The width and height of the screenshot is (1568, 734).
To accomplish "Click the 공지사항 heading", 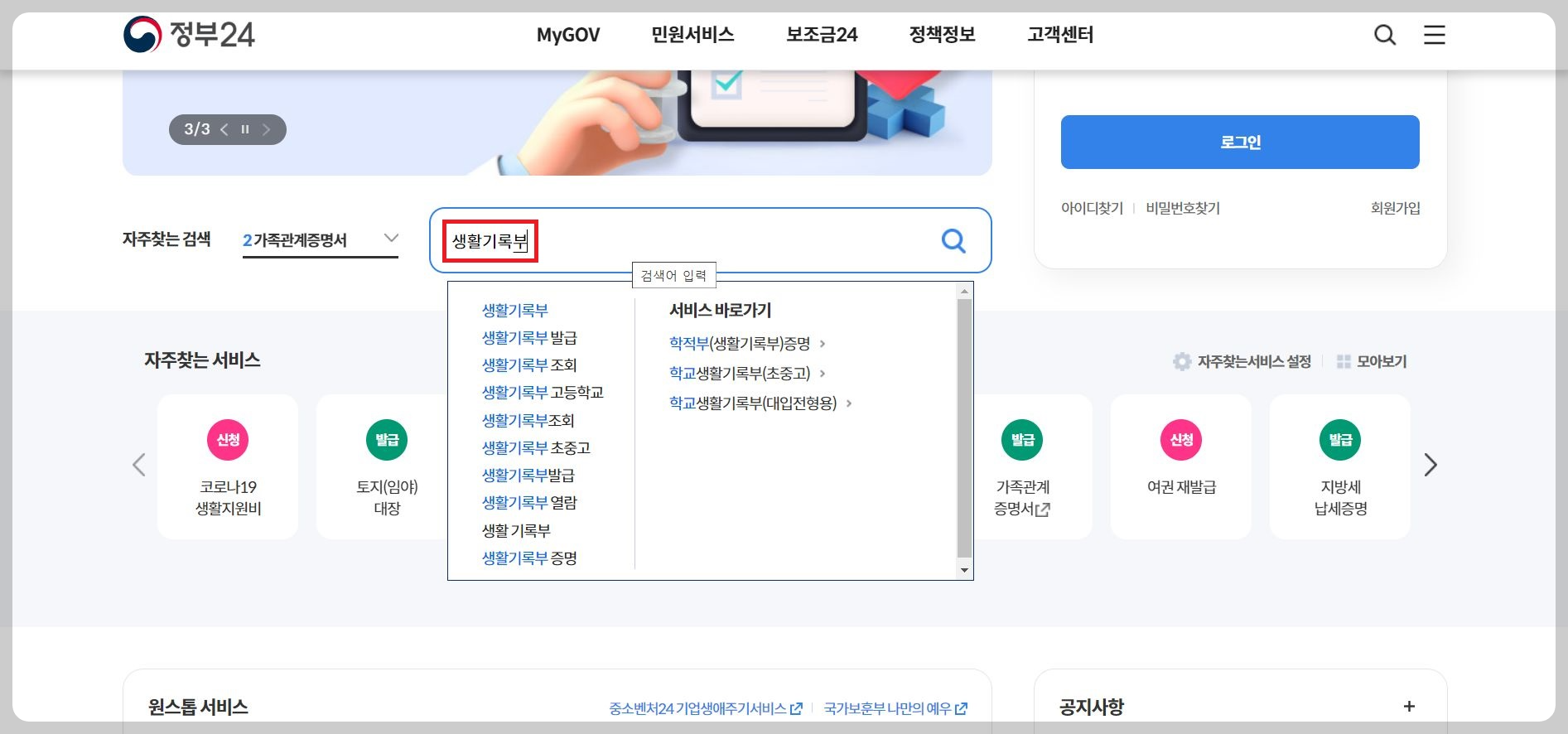I will click(1092, 707).
